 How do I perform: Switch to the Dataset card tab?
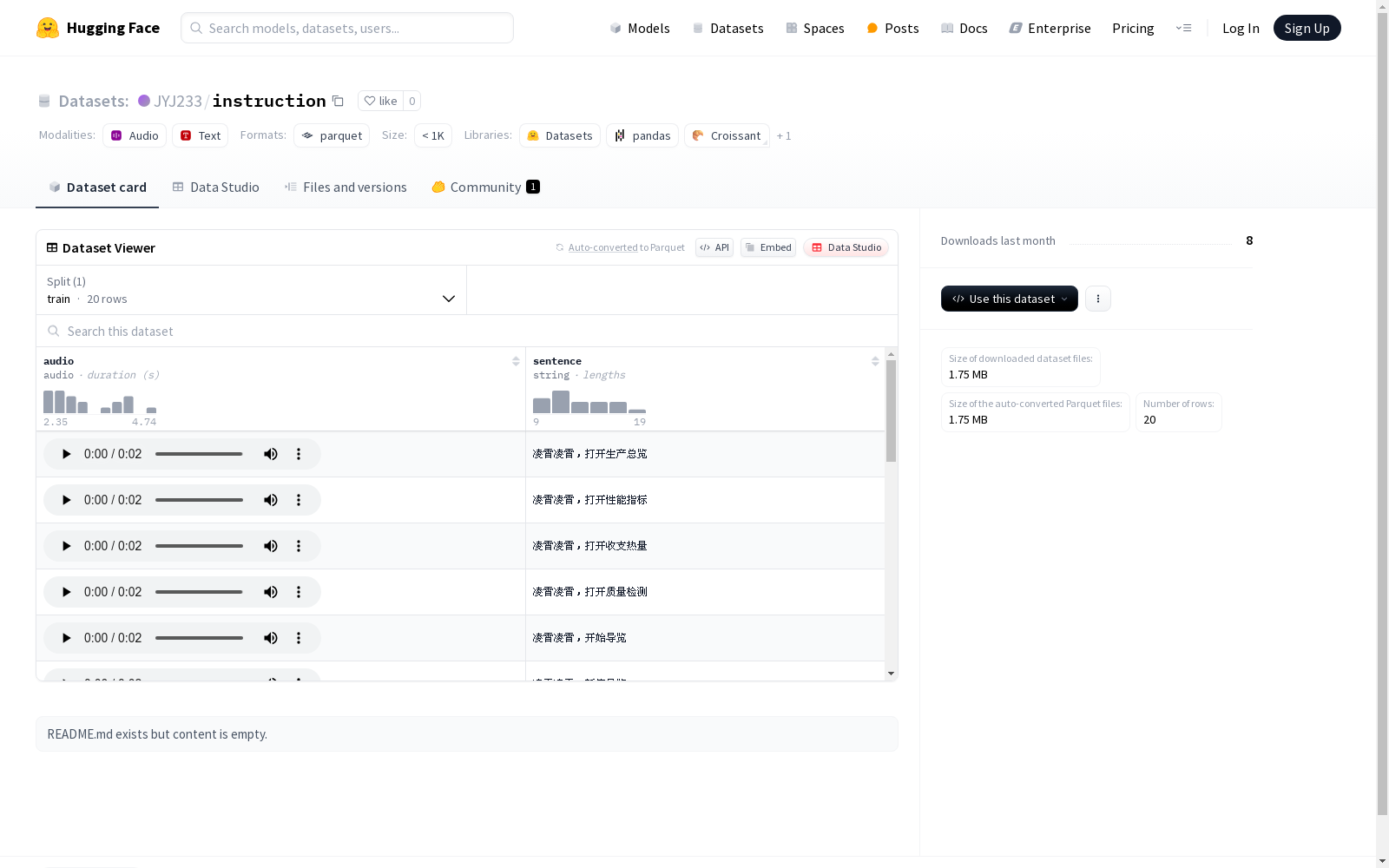(97, 187)
